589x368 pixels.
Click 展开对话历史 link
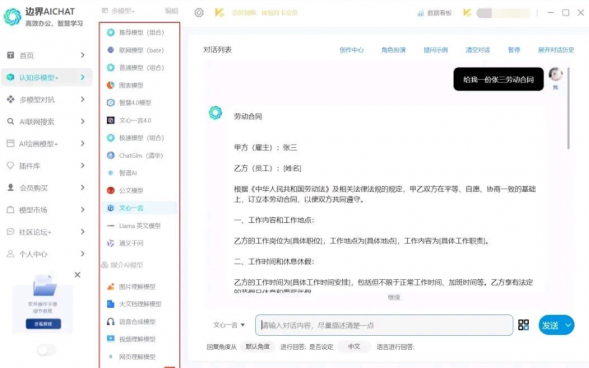[x=556, y=50]
